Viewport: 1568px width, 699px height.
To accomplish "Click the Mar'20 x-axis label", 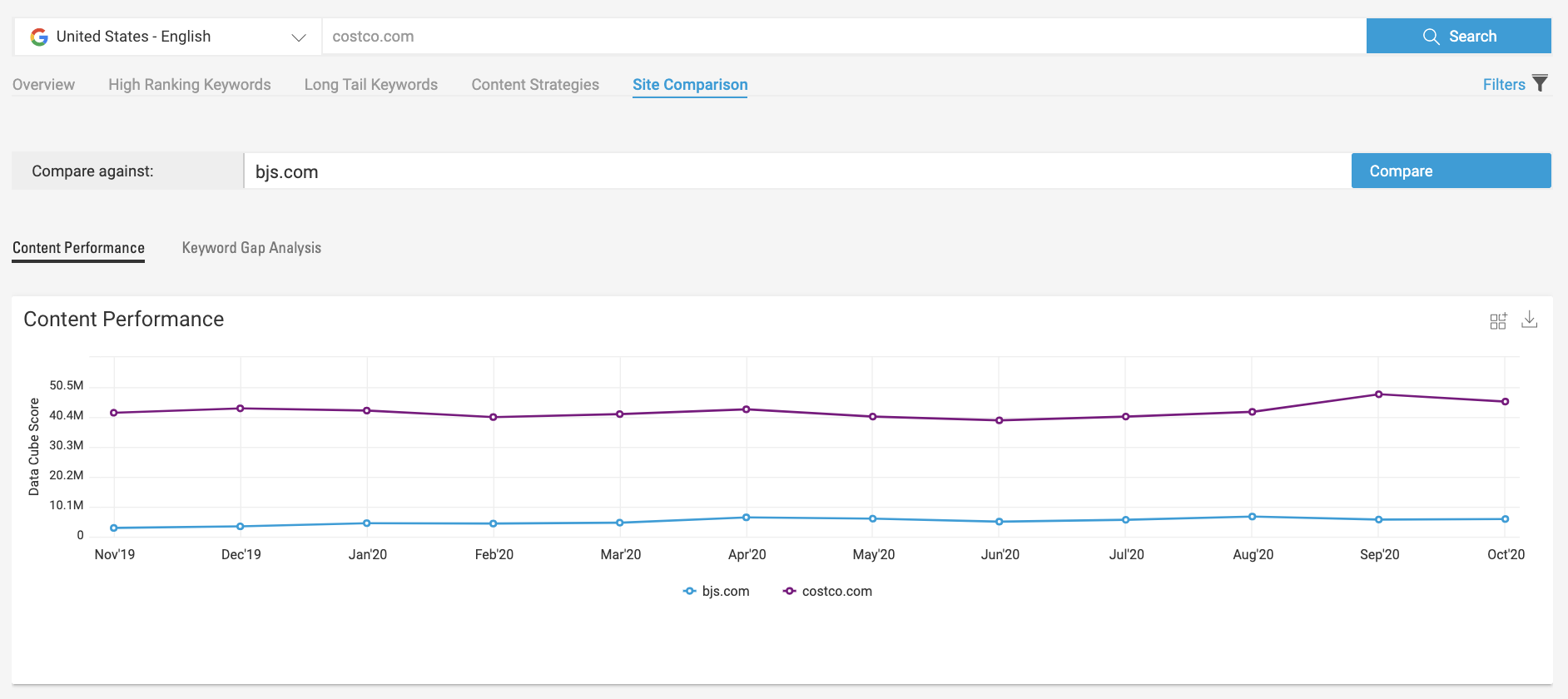I will [x=621, y=555].
